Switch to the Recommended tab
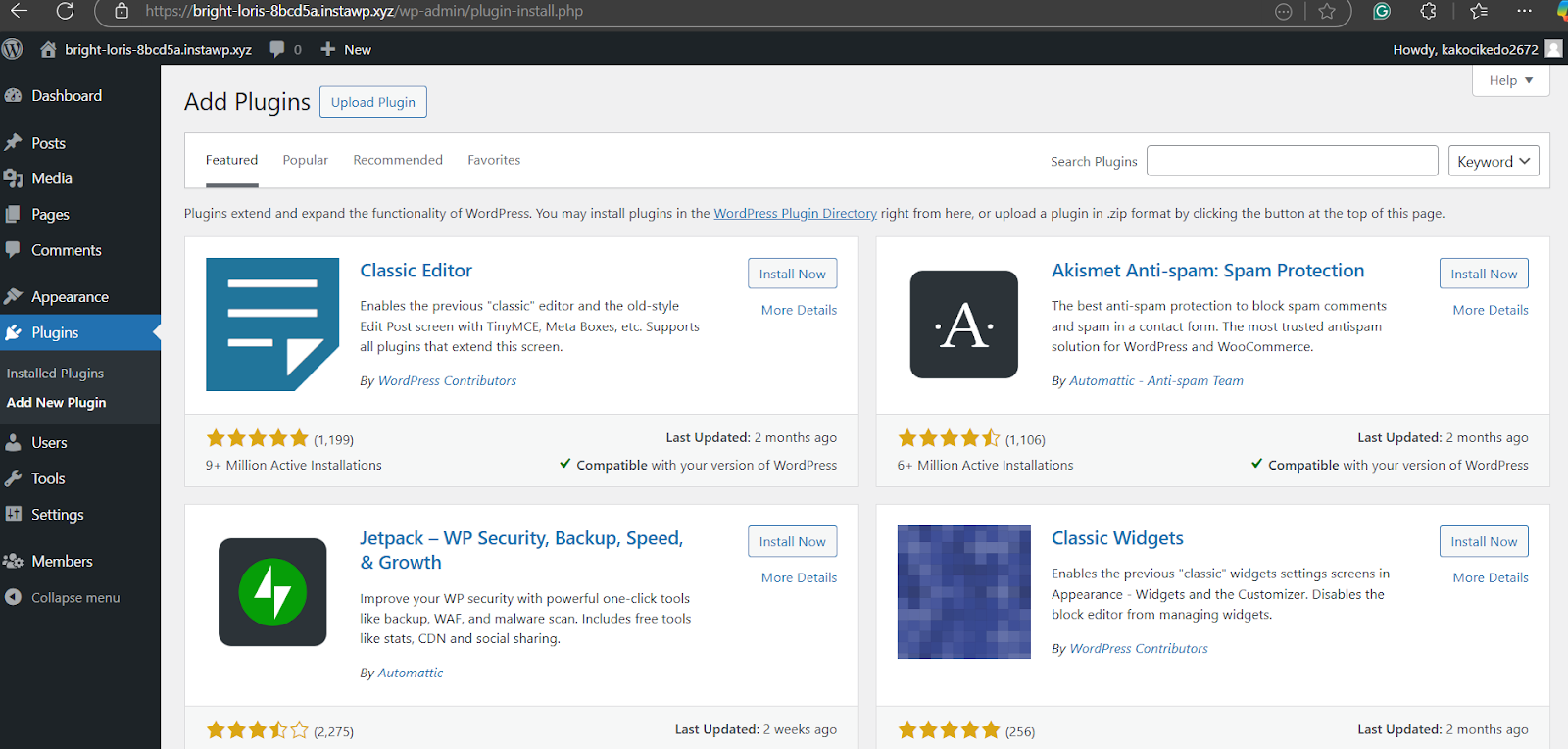1568x749 pixels. point(398,160)
